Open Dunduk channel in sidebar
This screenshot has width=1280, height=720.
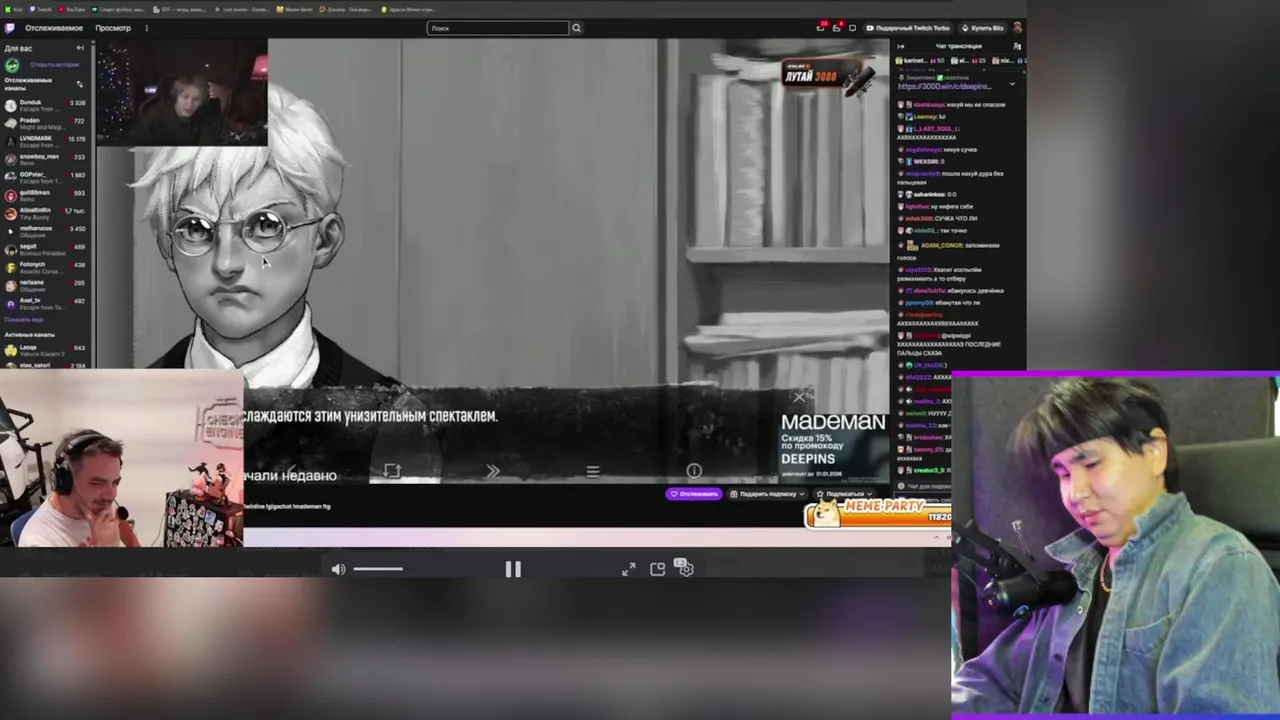coord(46,105)
